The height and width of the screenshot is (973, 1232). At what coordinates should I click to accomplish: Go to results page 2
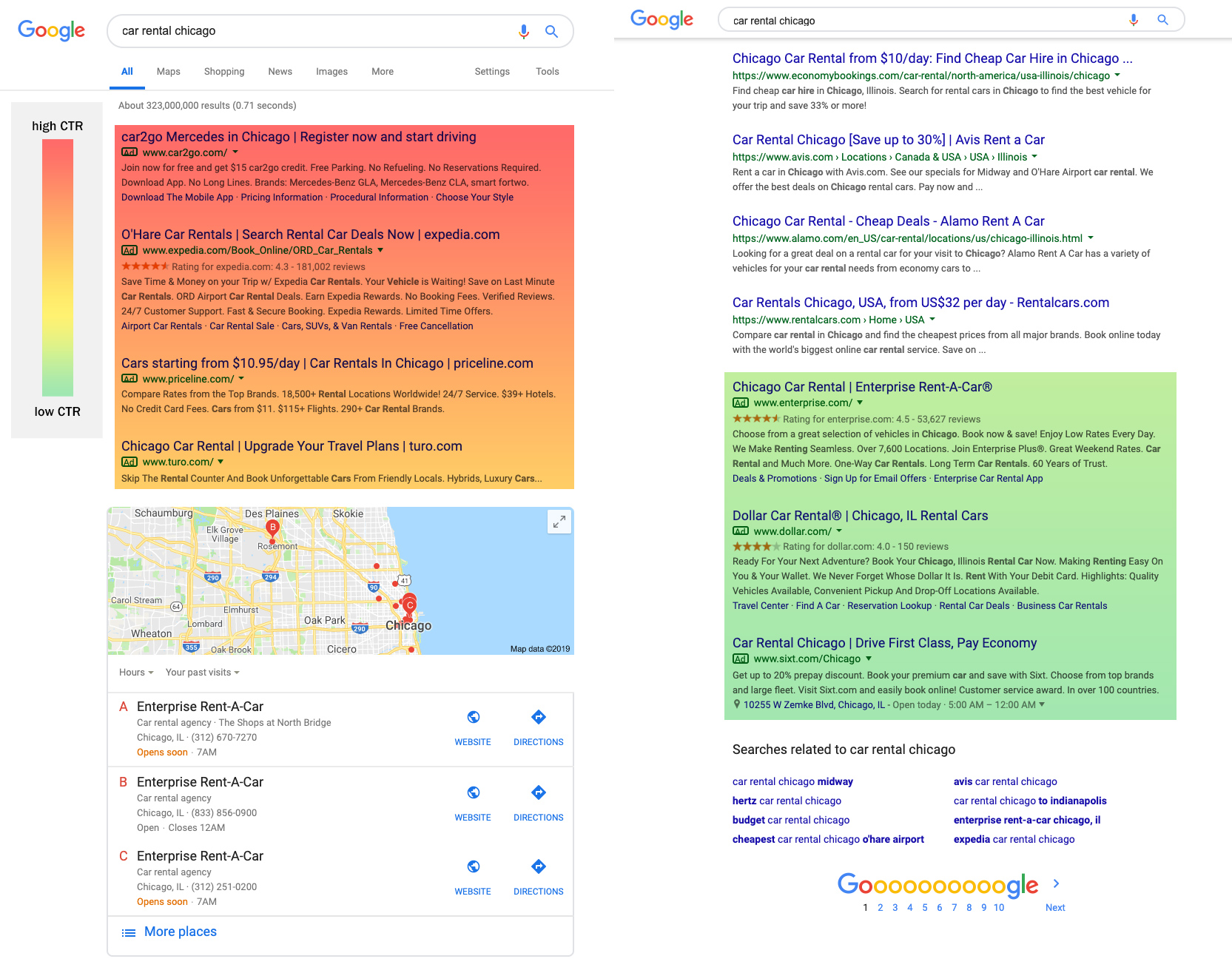coord(881,908)
